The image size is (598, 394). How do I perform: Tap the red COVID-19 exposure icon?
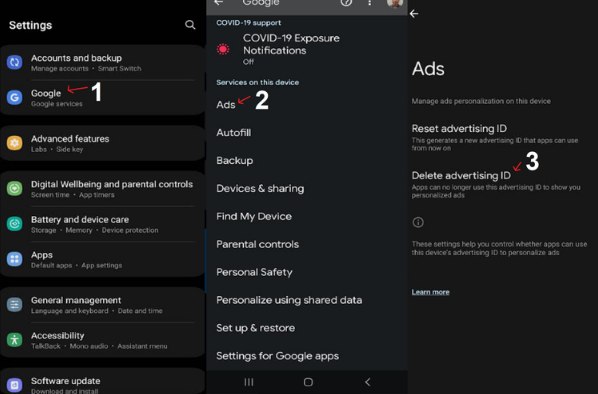pyautogui.click(x=223, y=49)
